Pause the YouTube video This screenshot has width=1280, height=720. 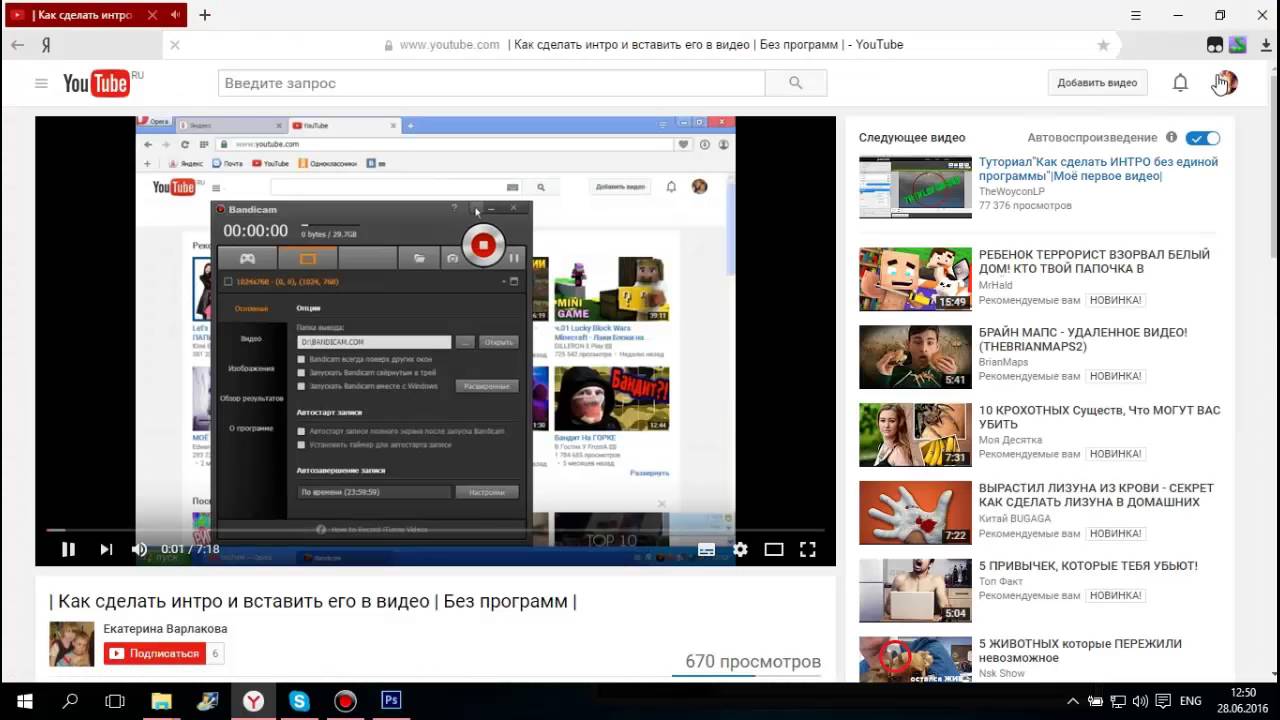68,549
